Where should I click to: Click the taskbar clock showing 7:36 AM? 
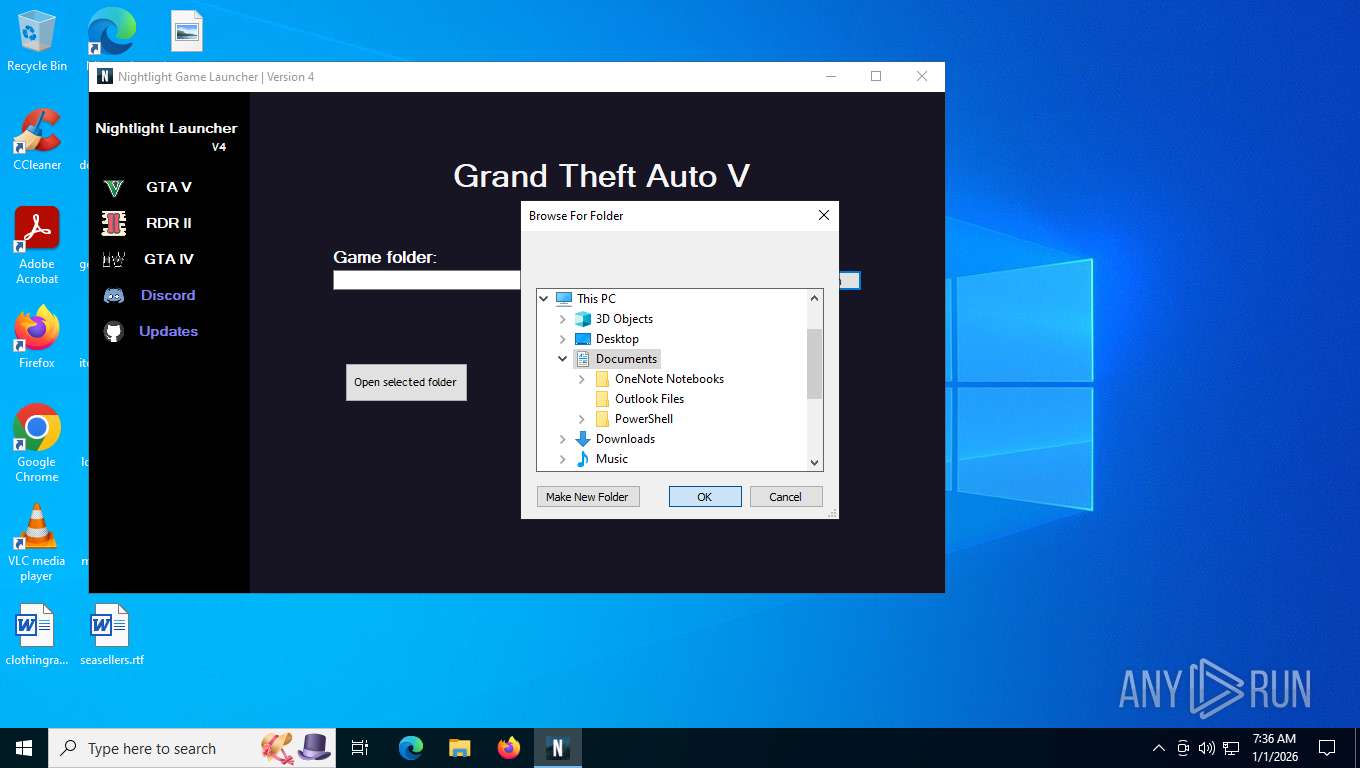coord(1274,748)
